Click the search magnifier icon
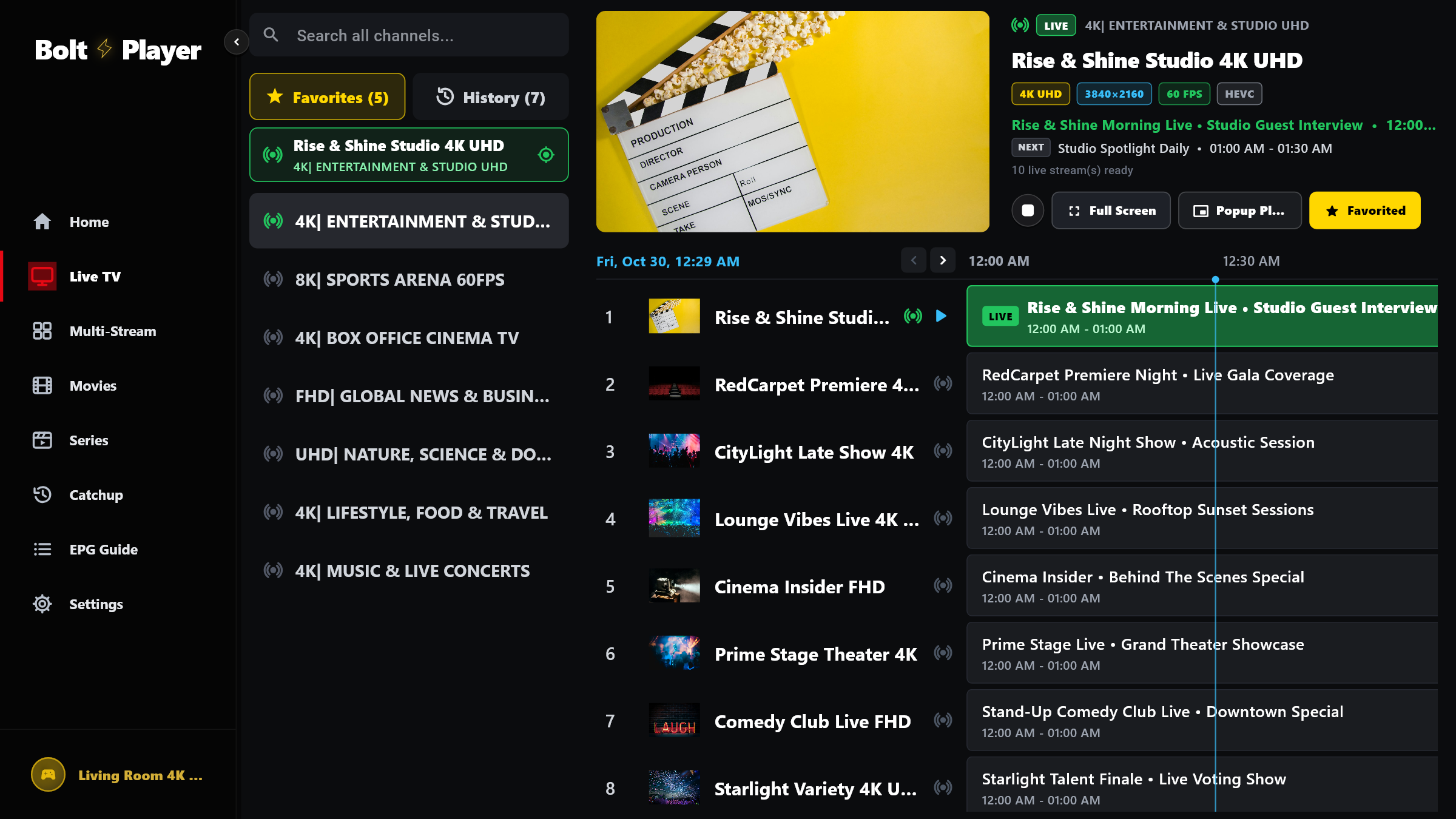Screen dimensions: 1456x819 pos(271,35)
